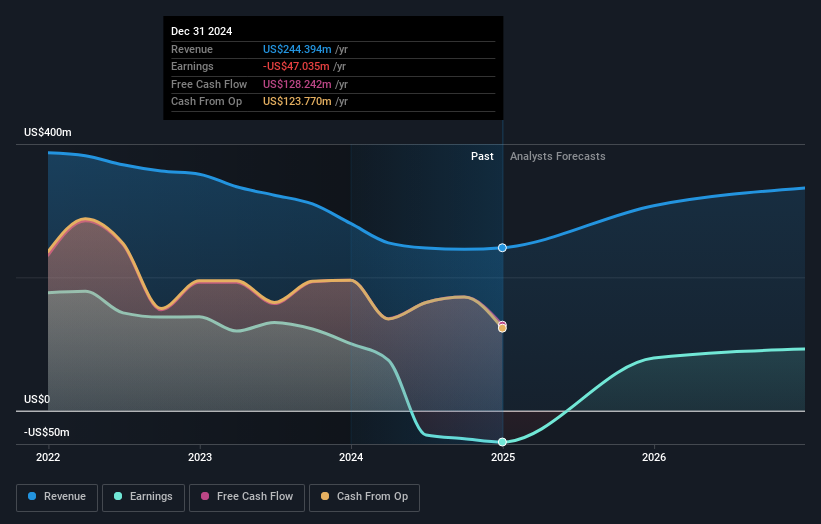Click the -US$50m y-axis label
Screen dimensions: 821x524
(x=47, y=432)
